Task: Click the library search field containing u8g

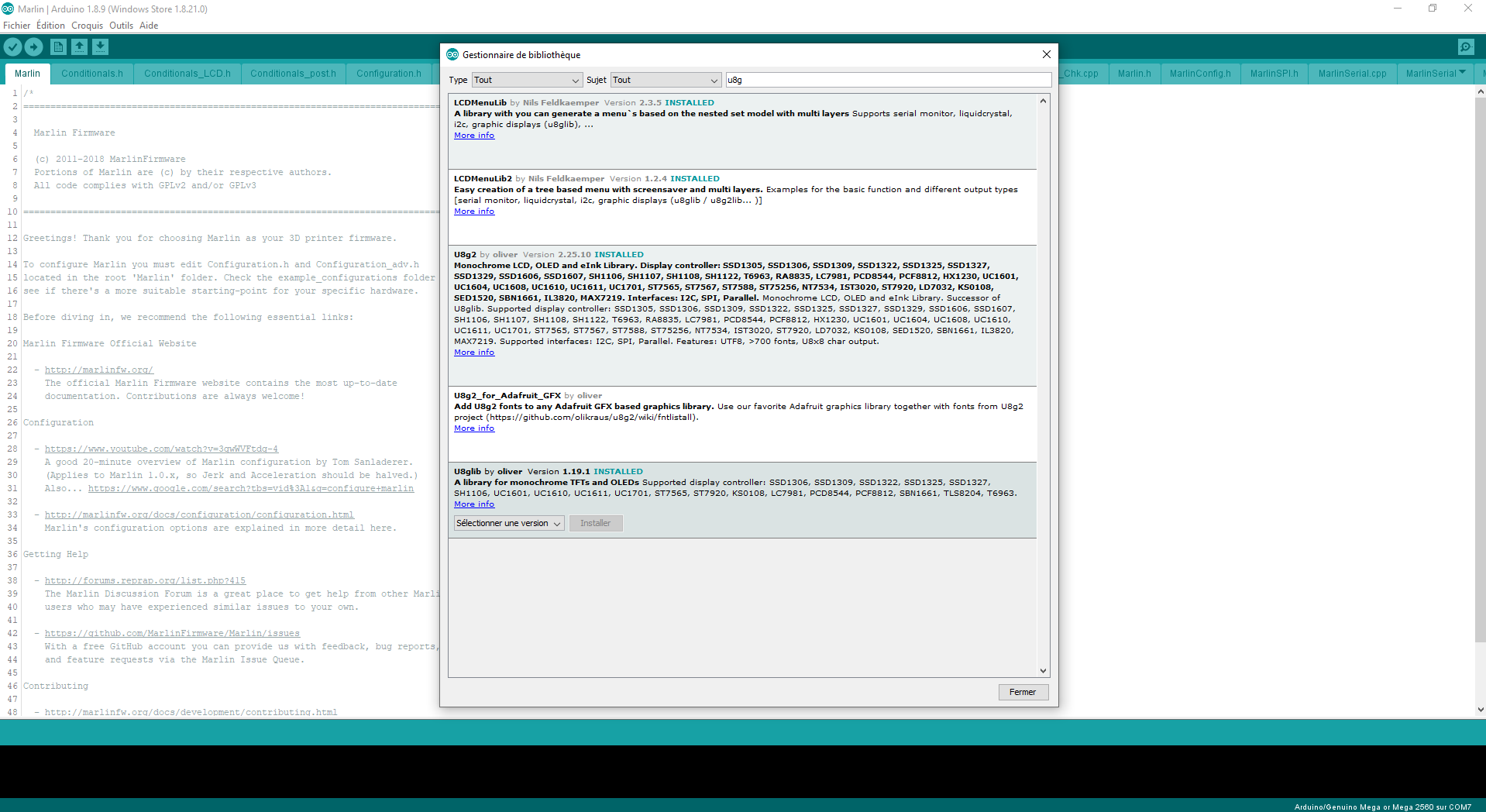Action: pos(889,80)
